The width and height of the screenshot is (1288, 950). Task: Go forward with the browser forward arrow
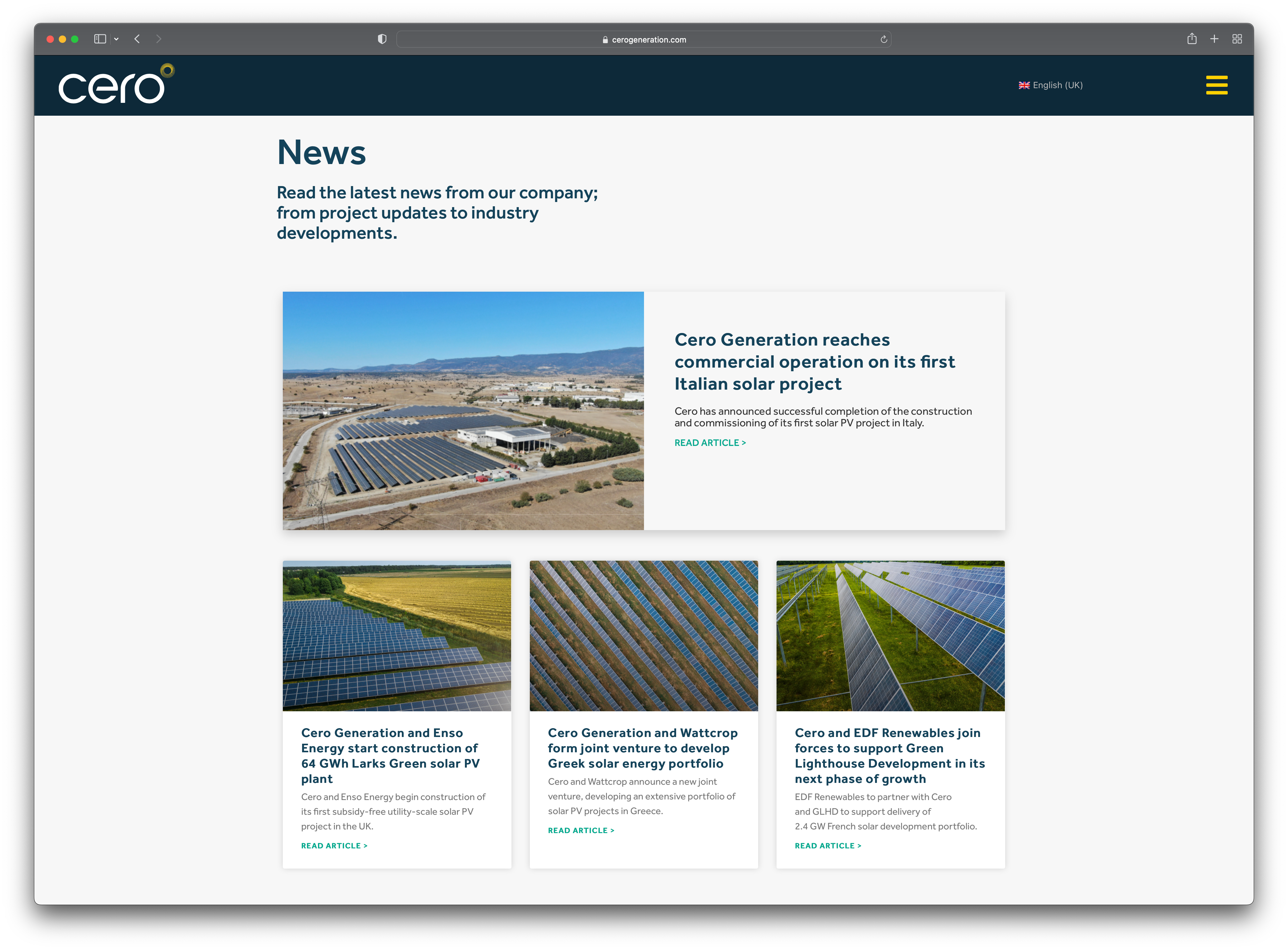tap(159, 39)
